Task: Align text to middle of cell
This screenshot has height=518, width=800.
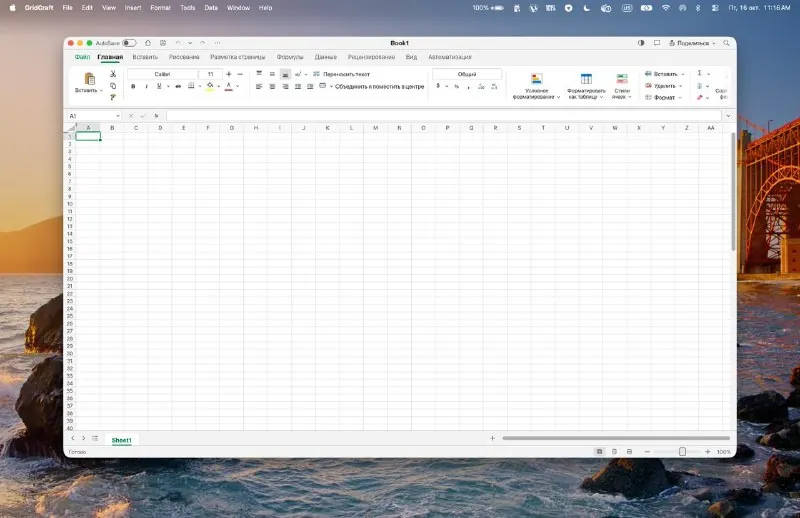Action: click(272, 74)
